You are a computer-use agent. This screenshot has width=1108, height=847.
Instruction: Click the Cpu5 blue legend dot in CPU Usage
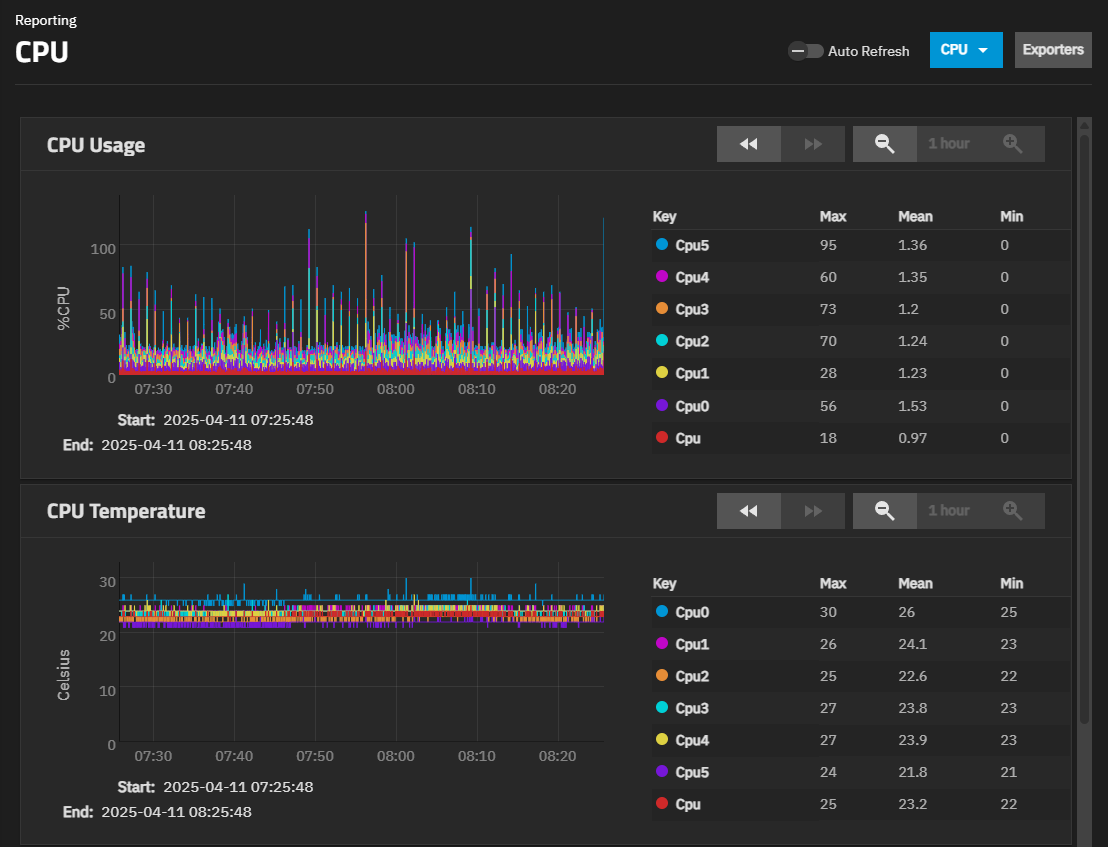tap(661, 245)
